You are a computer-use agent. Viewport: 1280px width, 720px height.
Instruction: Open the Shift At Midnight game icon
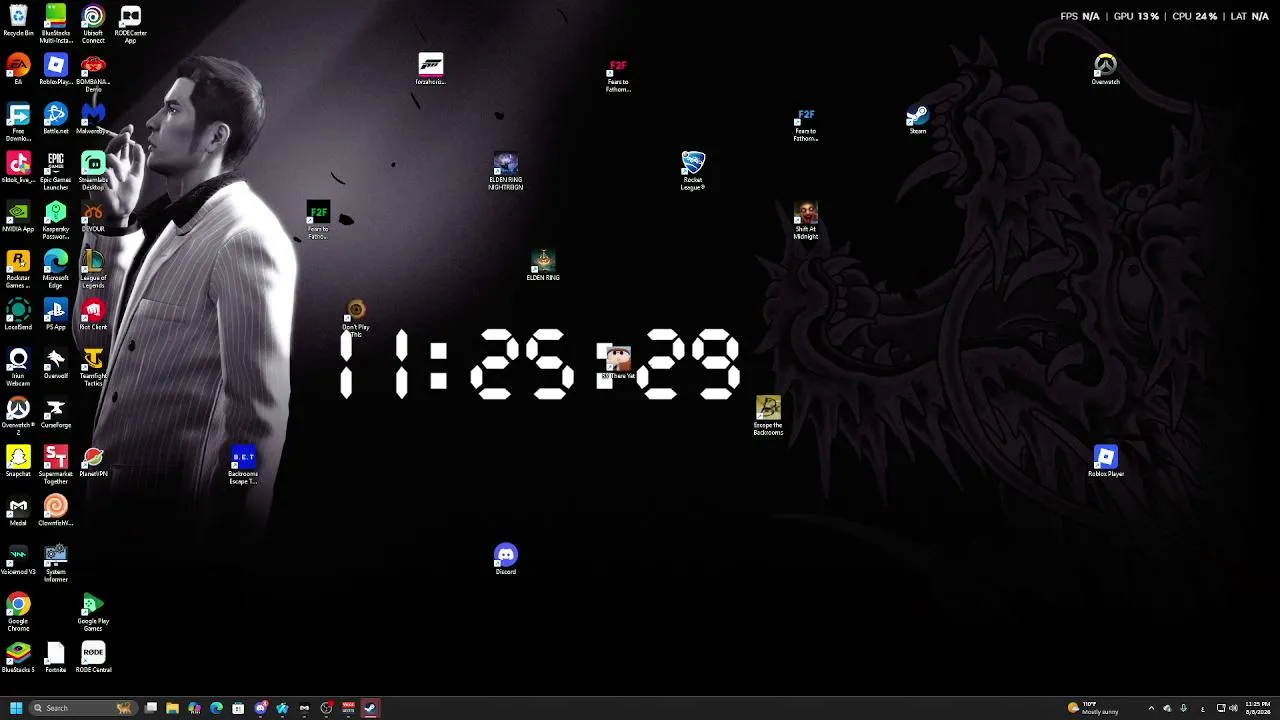(806, 220)
